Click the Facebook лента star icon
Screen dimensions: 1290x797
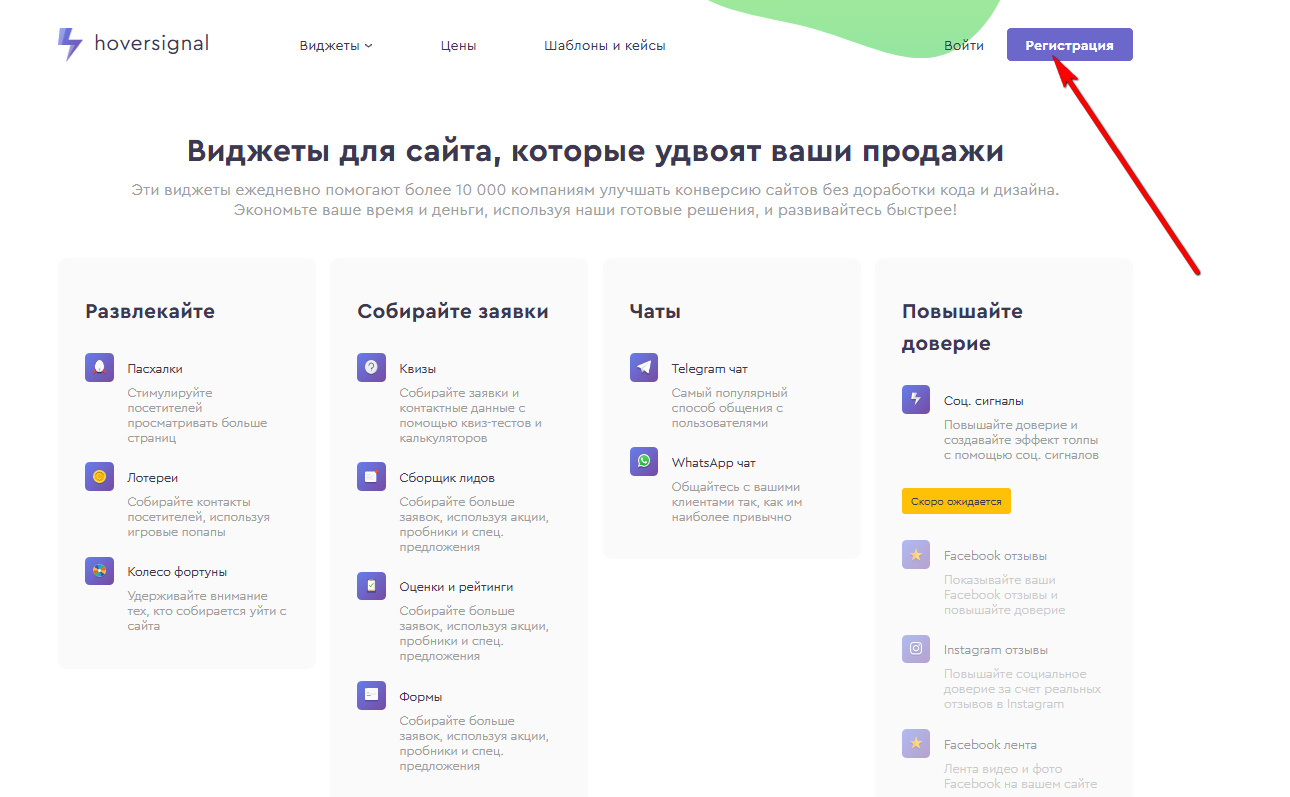click(916, 744)
